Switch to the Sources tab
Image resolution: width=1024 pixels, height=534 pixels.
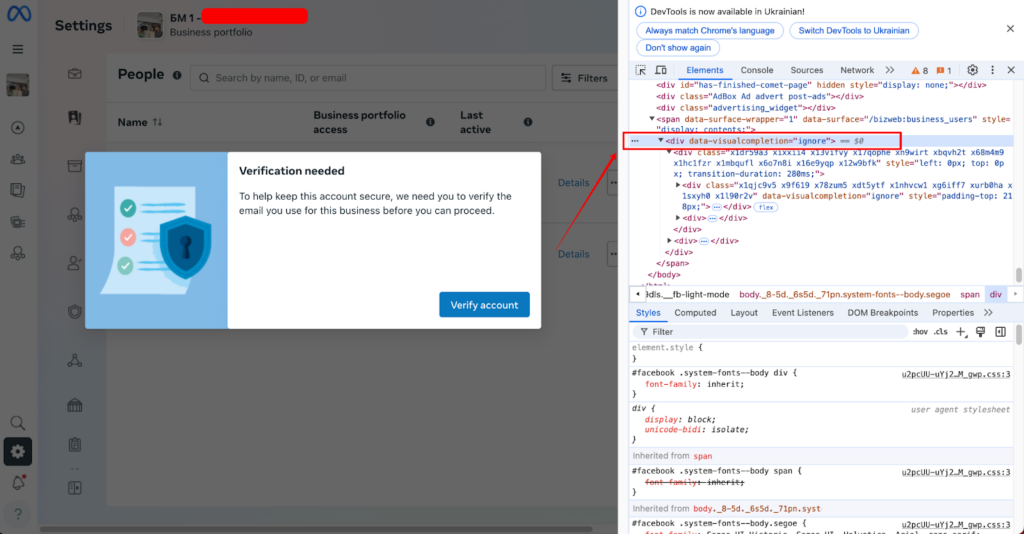point(807,70)
